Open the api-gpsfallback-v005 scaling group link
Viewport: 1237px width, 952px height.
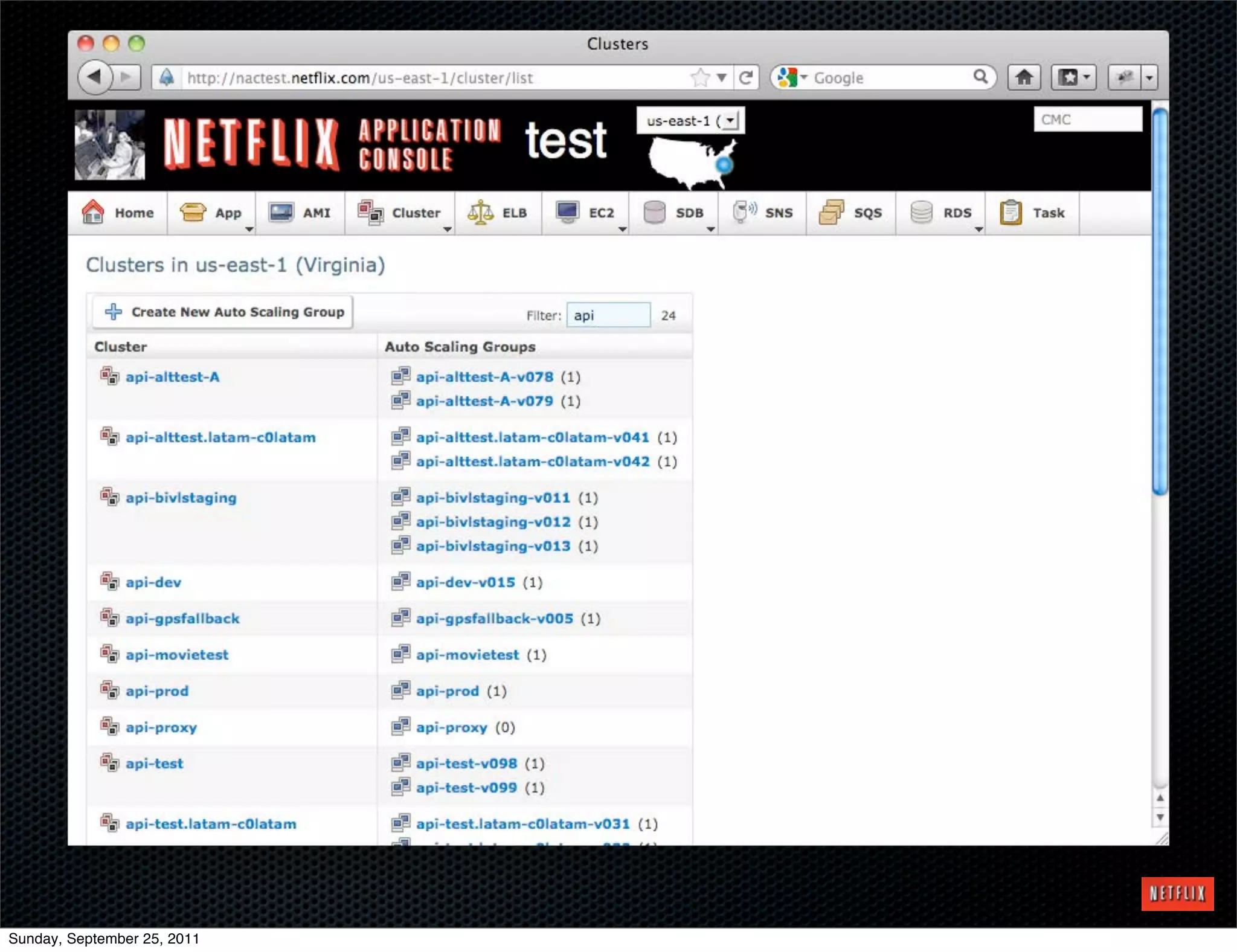click(494, 618)
